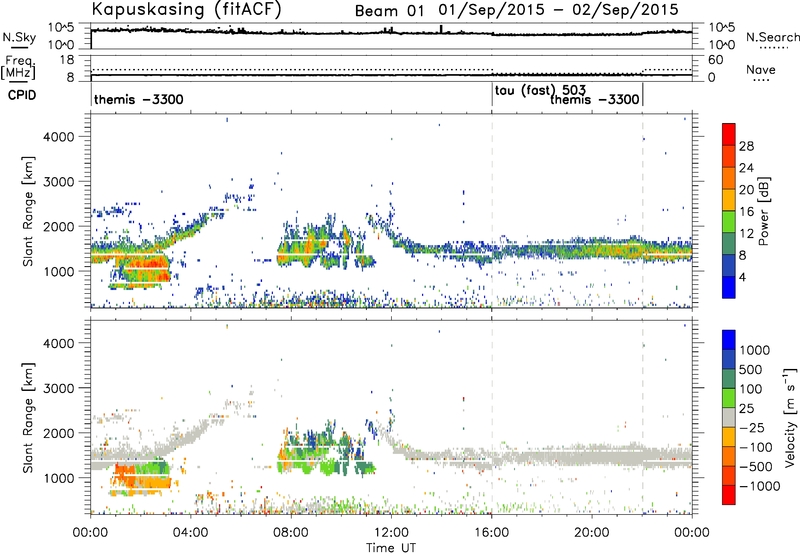This screenshot has height=554, width=800.
Task: Click the "Power [dB]" colorbar title
Action: click(763, 211)
